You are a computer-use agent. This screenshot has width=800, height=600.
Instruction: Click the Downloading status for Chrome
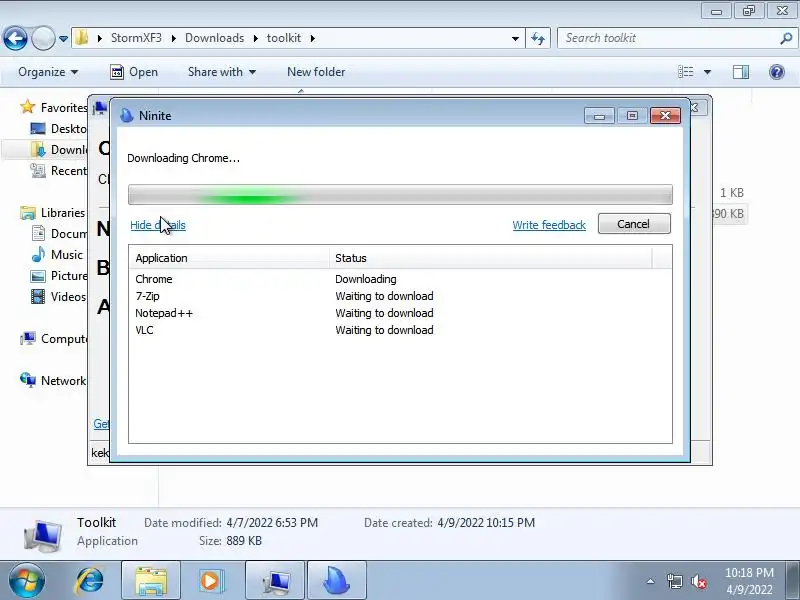(x=366, y=279)
